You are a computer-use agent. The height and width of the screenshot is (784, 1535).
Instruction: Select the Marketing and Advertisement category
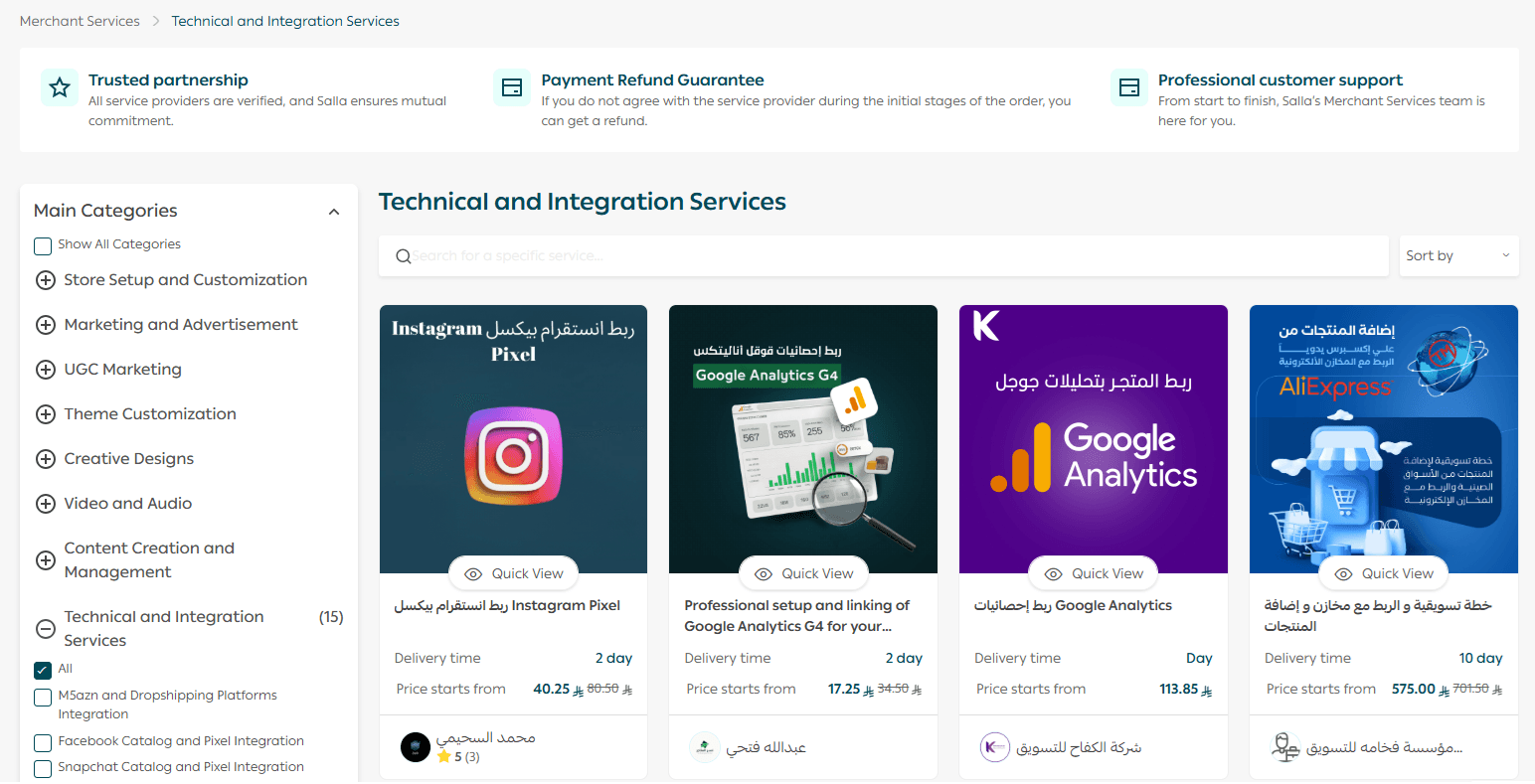click(180, 325)
